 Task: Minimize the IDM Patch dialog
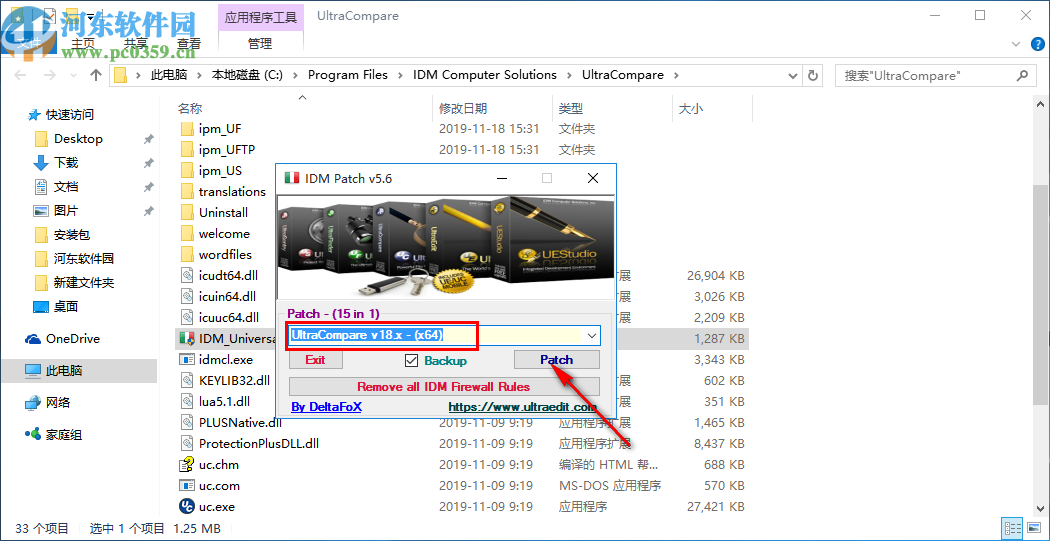[x=502, y=178]
